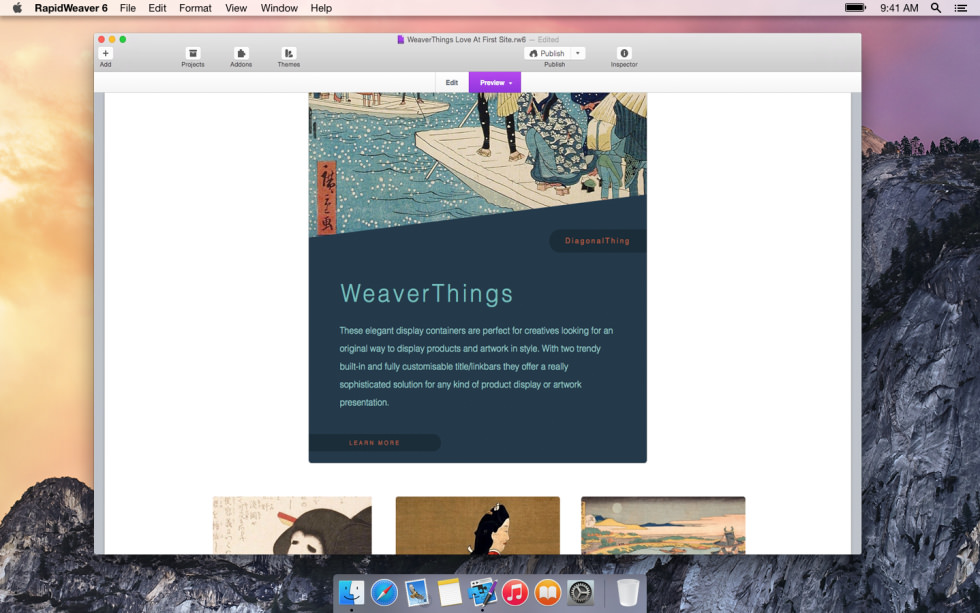This screenshot has height=613, width=980.
Task: Open the Window menu
Action: 279,8
